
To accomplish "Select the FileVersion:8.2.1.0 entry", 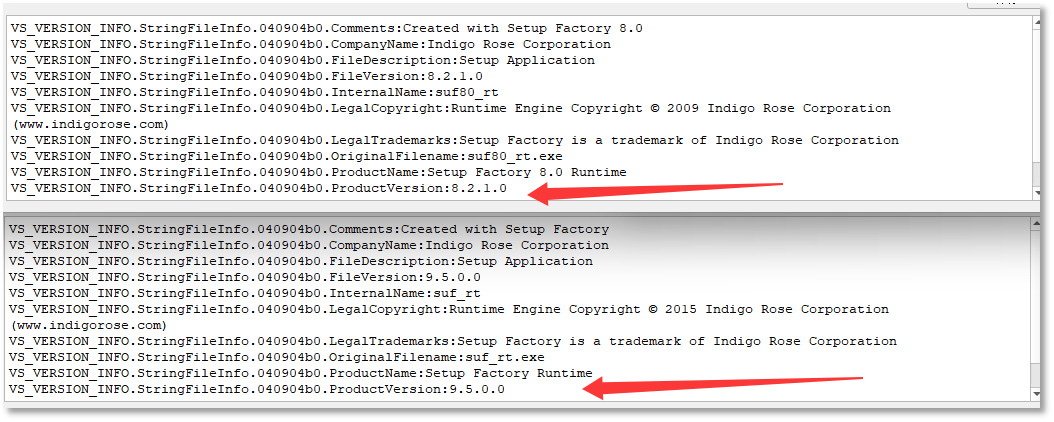I will tap(247, 76).
